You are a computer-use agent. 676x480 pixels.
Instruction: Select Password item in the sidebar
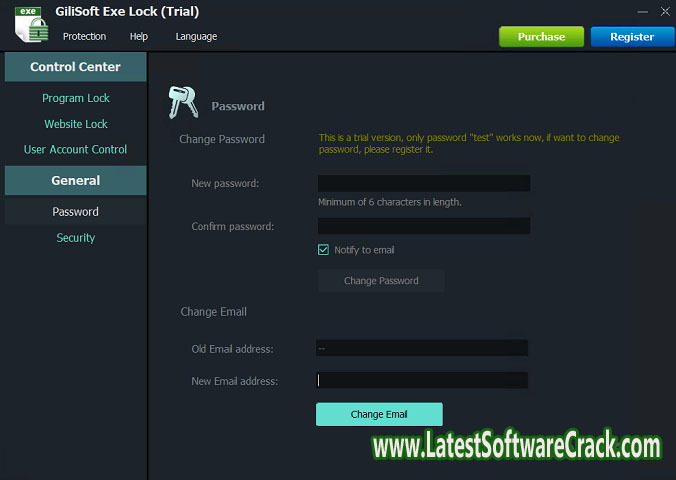click(x=75, y=212)
